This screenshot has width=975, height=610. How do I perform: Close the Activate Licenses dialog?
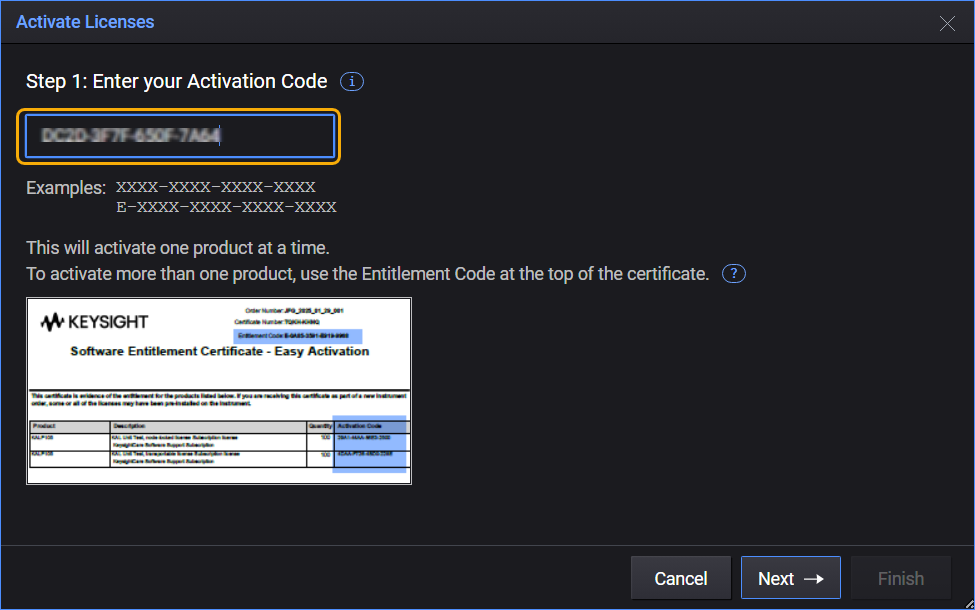(x=947, y=24)
